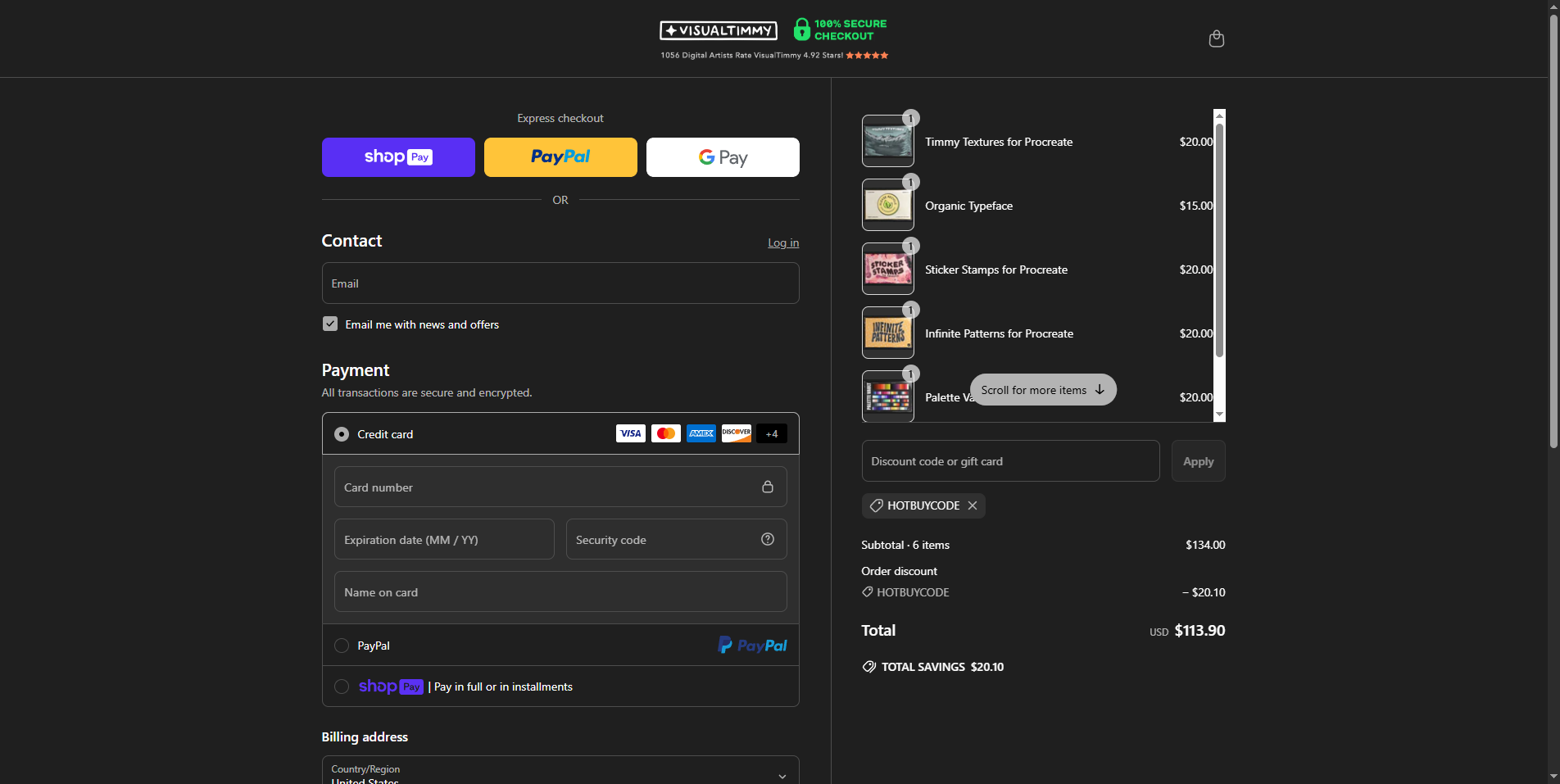
Task: Focus the Card number field
Action: pos(560,487)
